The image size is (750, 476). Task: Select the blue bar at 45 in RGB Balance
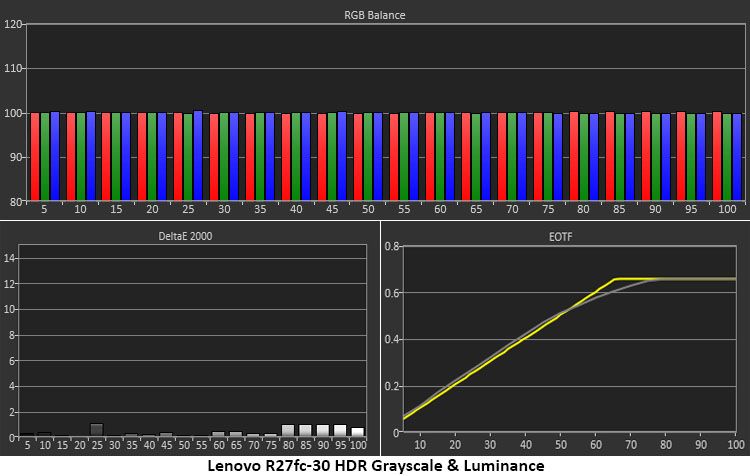click(x=342, y=156)
